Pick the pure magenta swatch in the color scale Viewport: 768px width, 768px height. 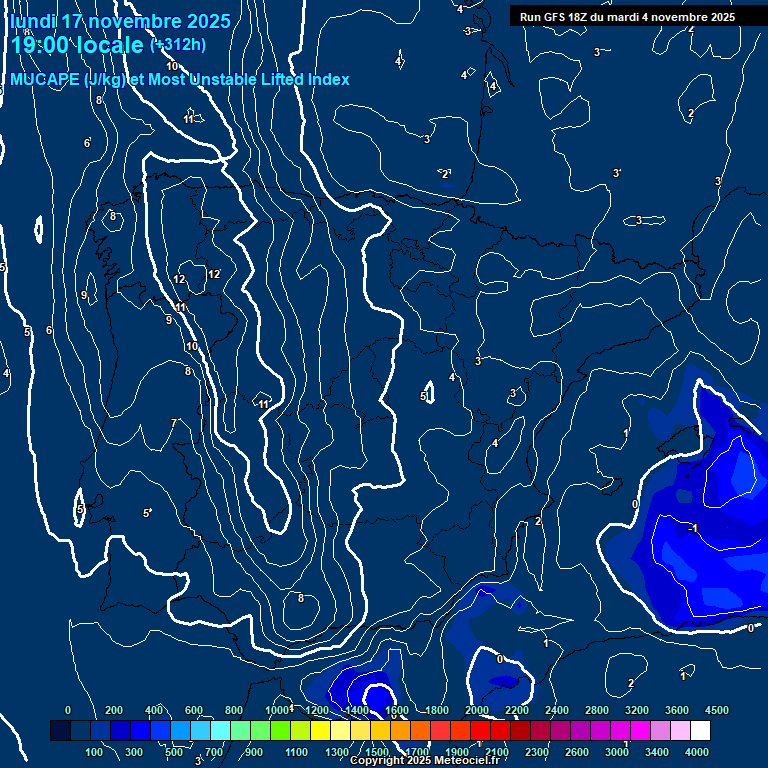coord(640,730)
